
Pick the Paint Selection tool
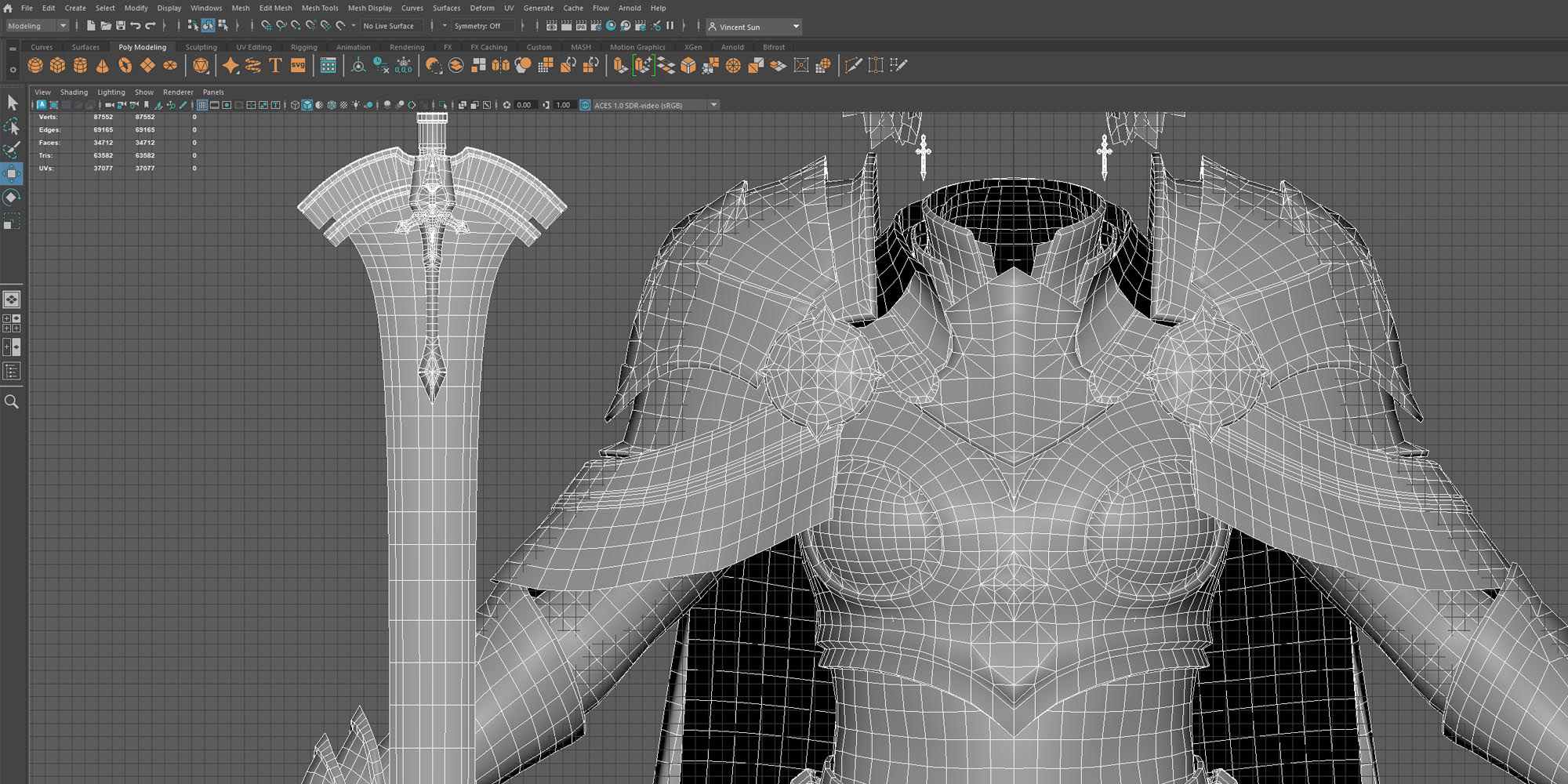pos(12,150)
